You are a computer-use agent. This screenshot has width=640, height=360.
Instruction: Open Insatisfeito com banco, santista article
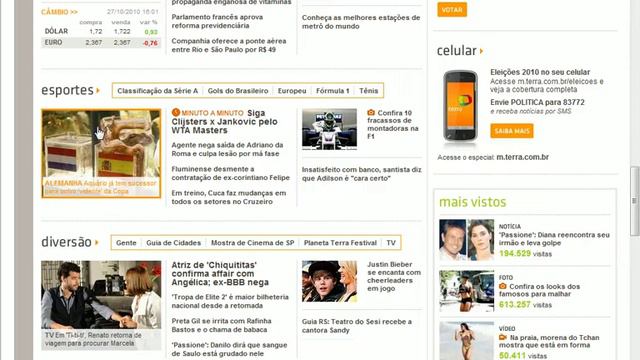362,174
